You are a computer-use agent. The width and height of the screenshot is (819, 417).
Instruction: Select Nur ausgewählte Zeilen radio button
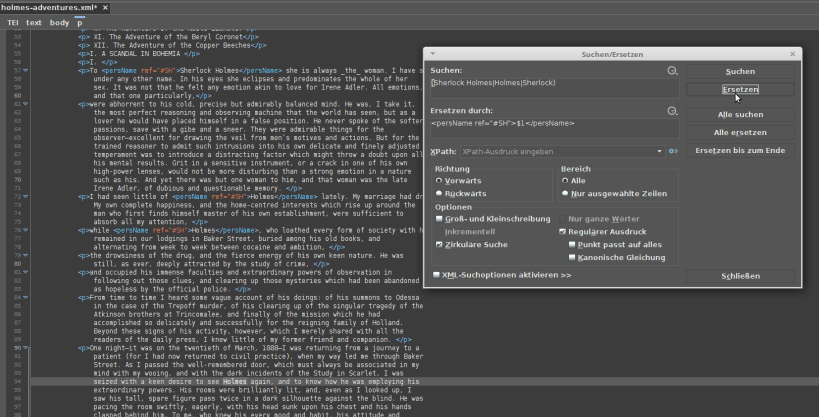click(565, 193)
